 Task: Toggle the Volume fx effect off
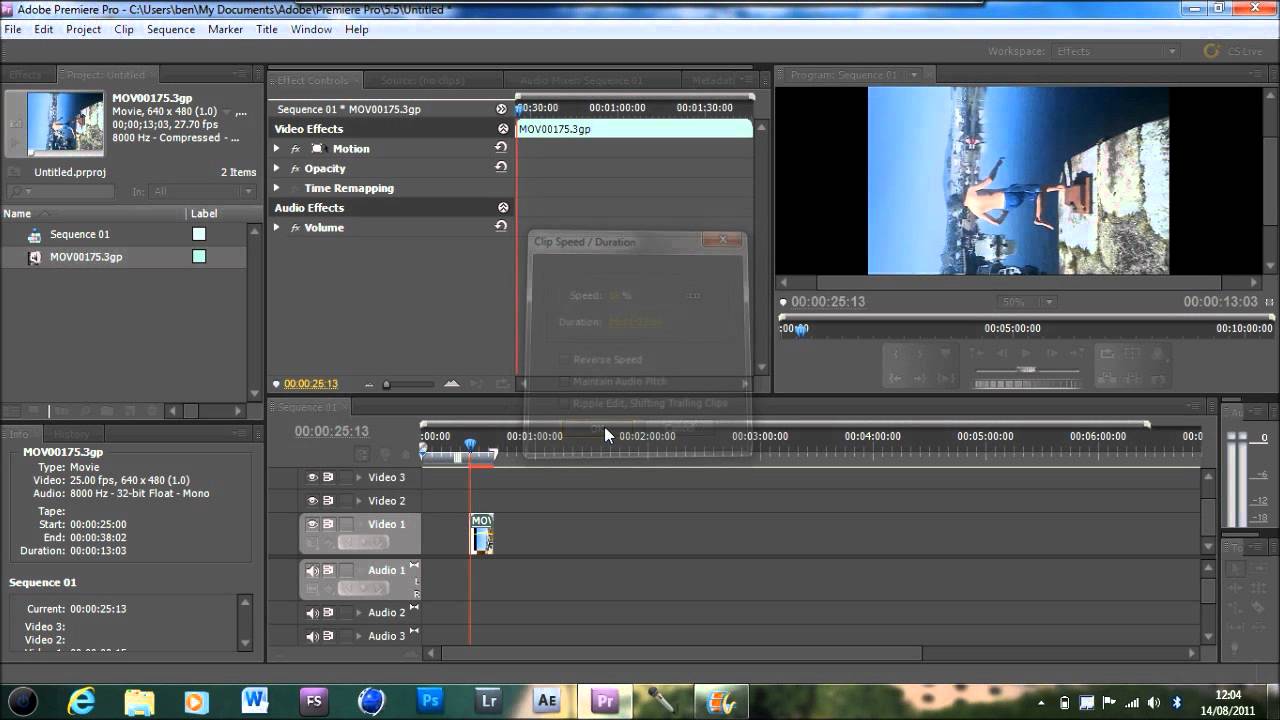pos(296,227)
